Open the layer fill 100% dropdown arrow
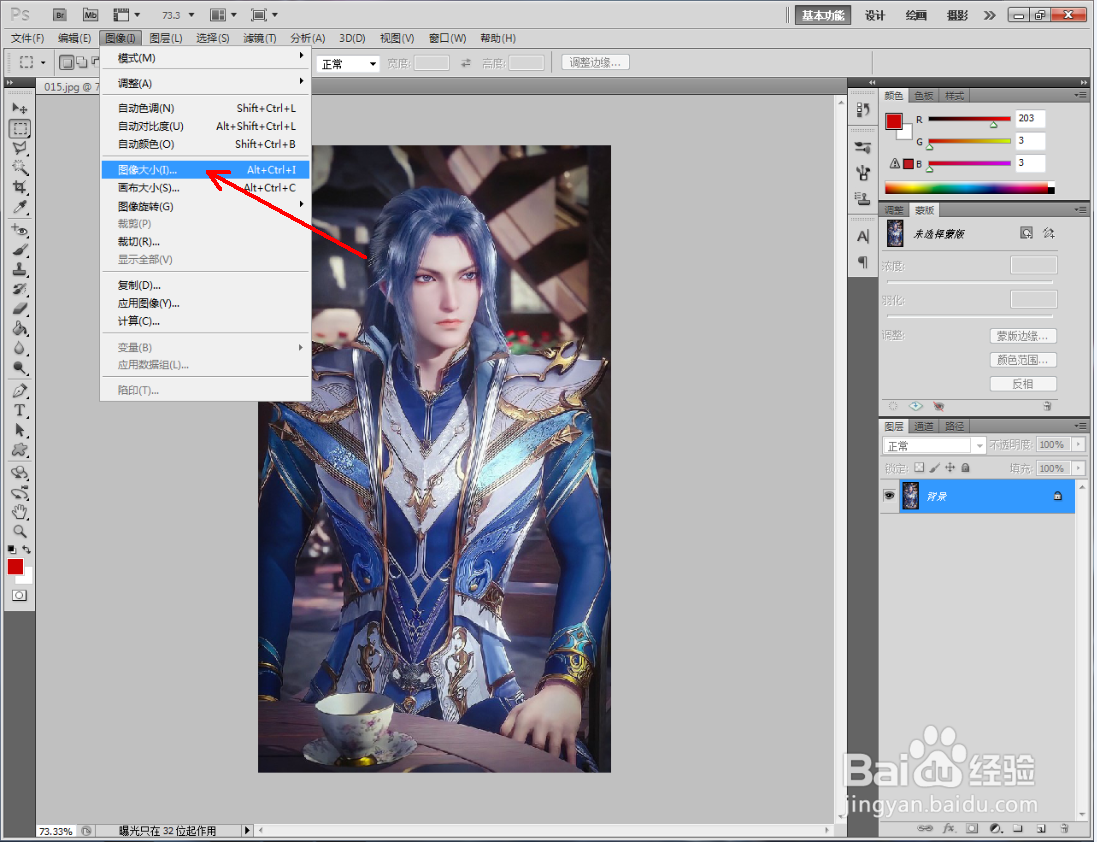 coord(1078,468)
